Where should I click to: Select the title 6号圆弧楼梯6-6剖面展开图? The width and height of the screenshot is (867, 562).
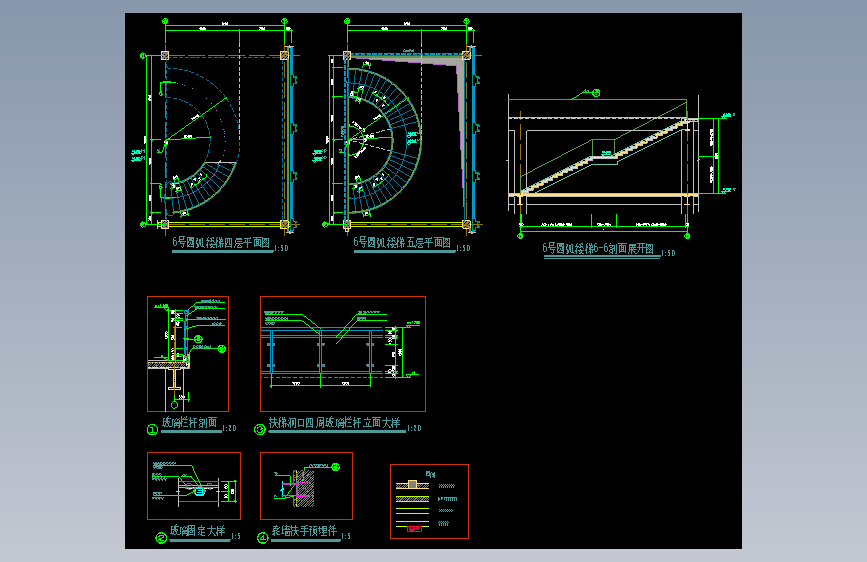coord(598,248)
